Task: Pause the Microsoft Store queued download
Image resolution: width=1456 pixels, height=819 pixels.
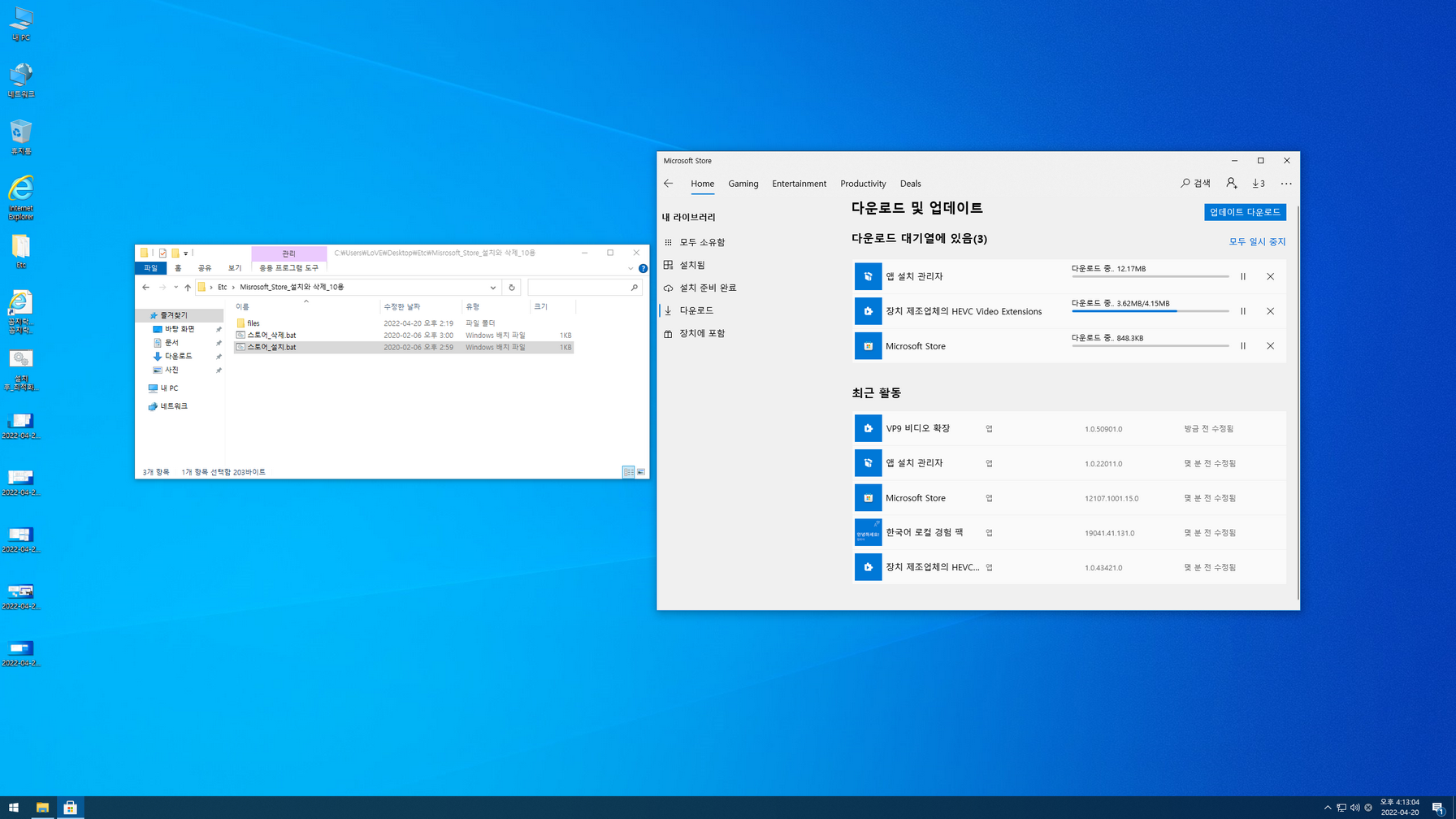Action: click(x=1243, y=346)
